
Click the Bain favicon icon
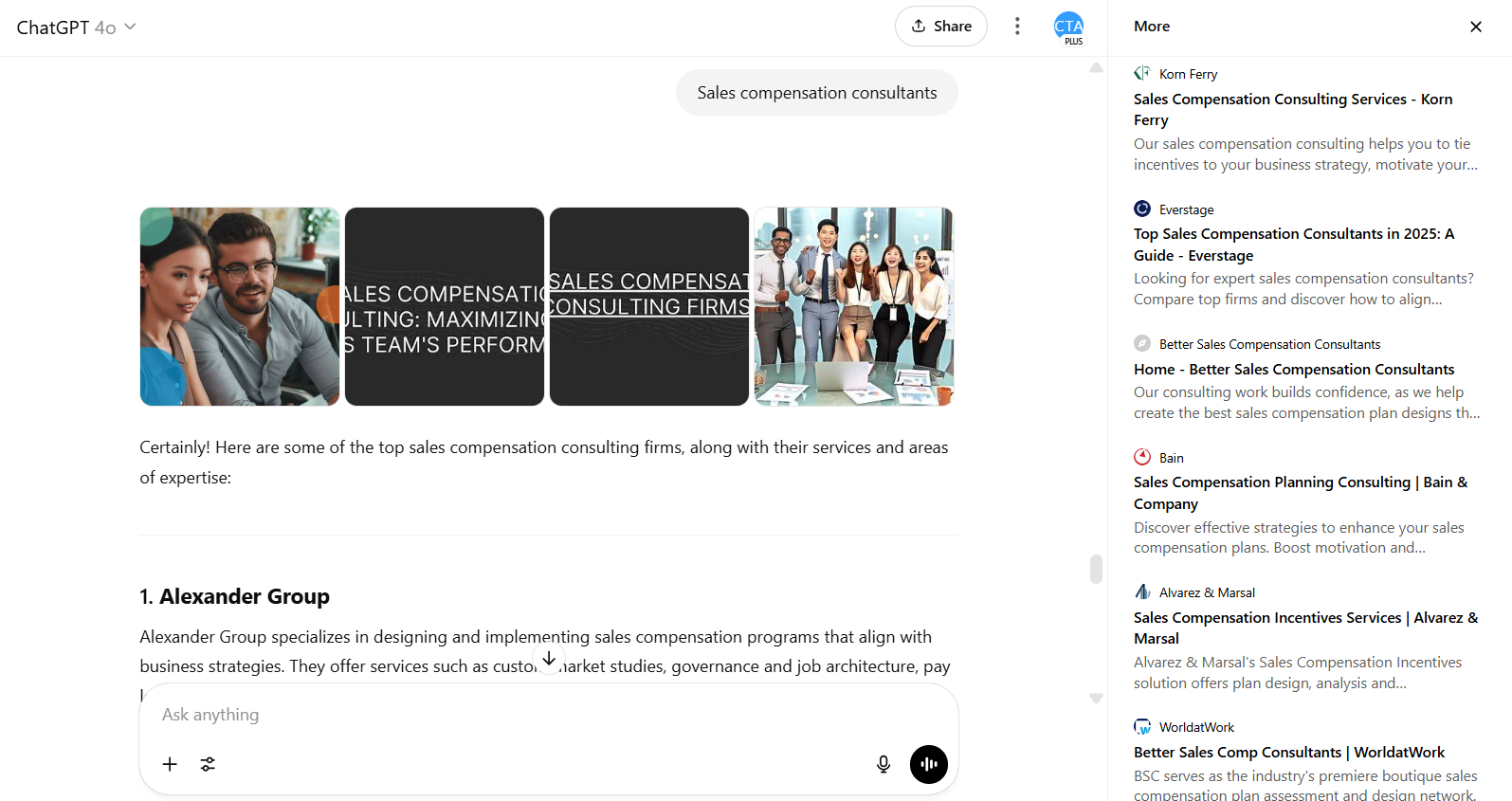[x=1142, y=457]
